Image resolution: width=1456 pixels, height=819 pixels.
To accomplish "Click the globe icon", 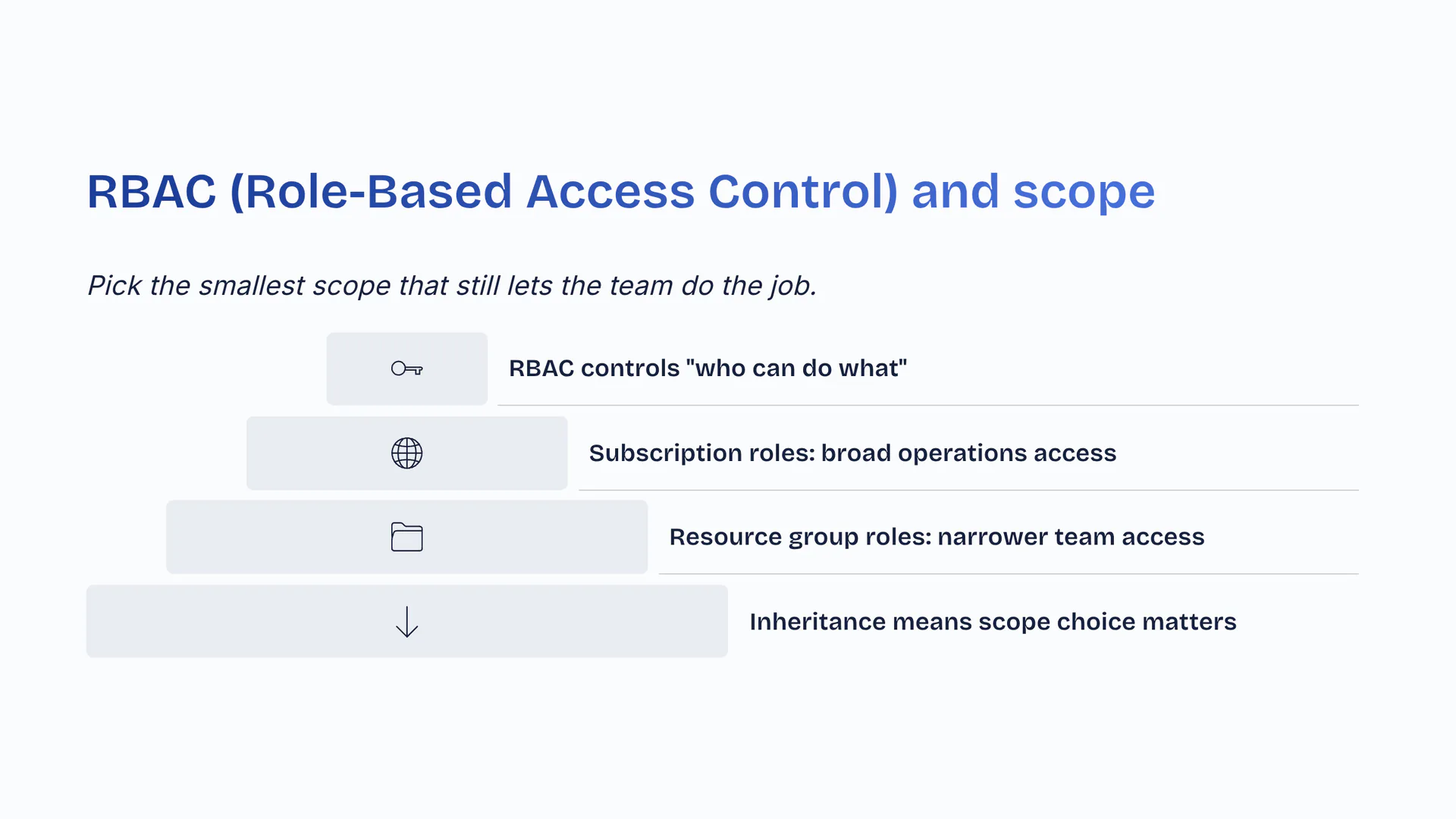I will click(406, 453).
